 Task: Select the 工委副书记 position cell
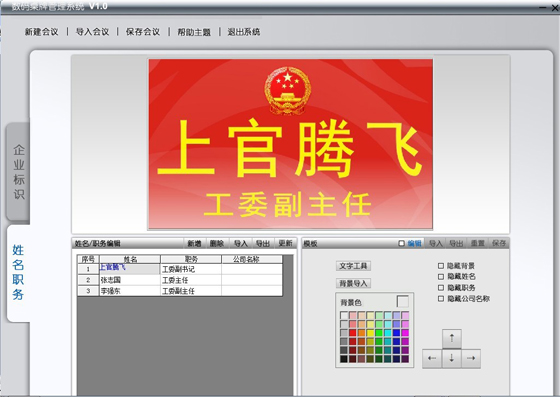(x=191, y=269)
